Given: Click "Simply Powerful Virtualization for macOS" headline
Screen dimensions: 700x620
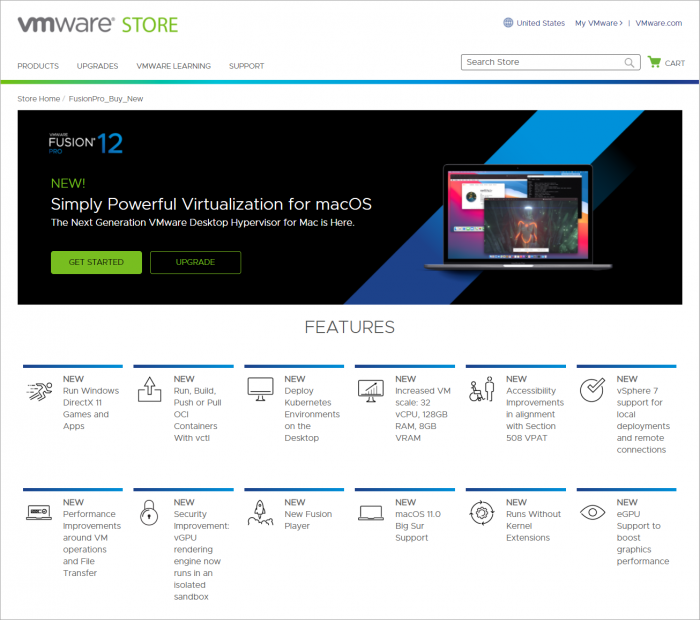Looking at the screenshot, I should (211, 204).
